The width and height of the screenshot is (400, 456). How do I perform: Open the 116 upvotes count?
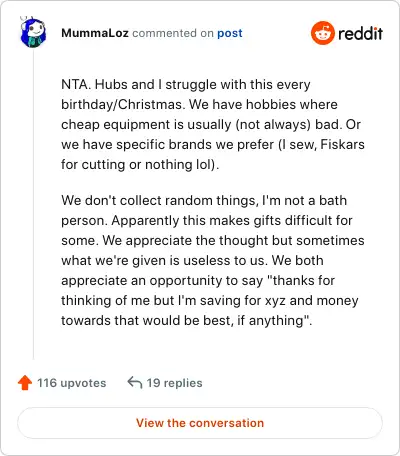[x=72, y=383]
